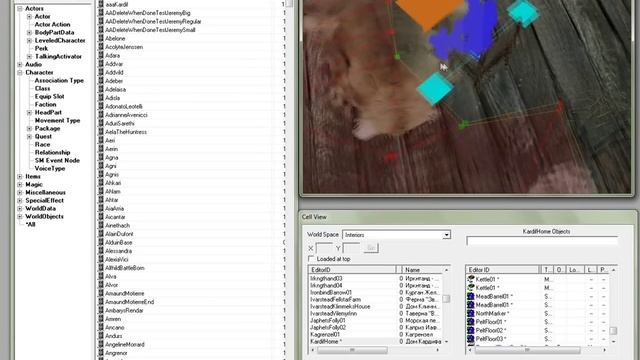The width and height of the screenshot is (640, 360).
Task: Select Perk under Actors
Action: click(x=41, y=49)
